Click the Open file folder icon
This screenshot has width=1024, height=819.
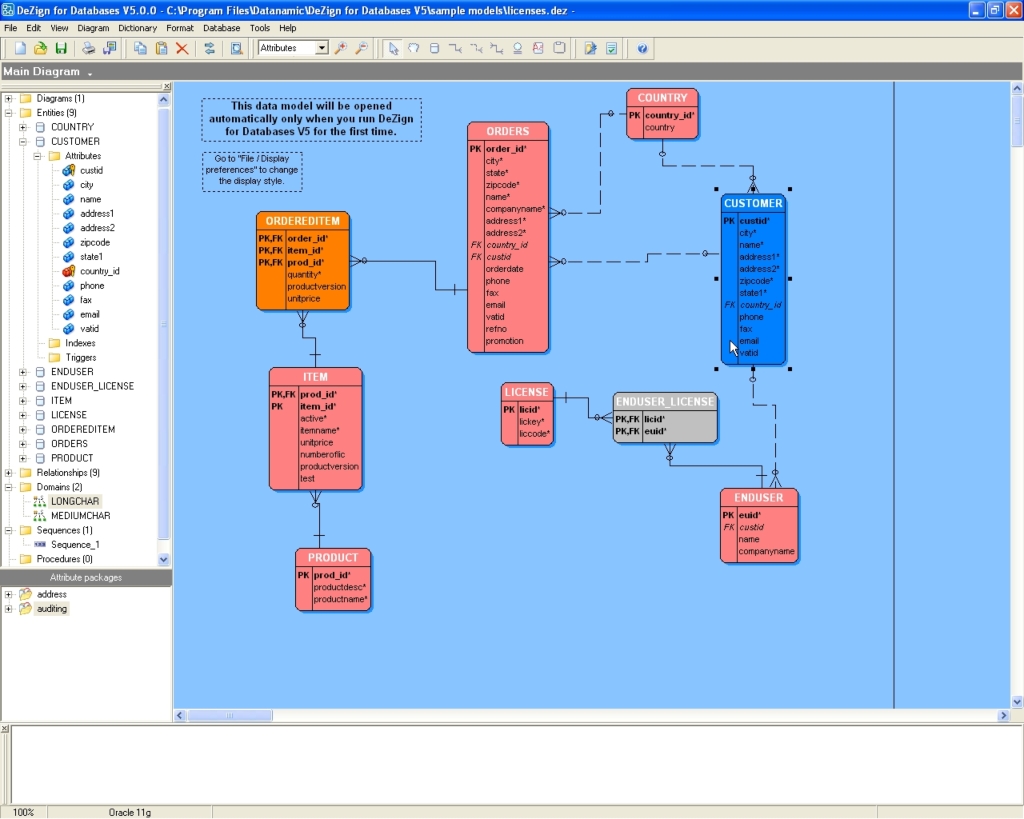coord(40,48)
